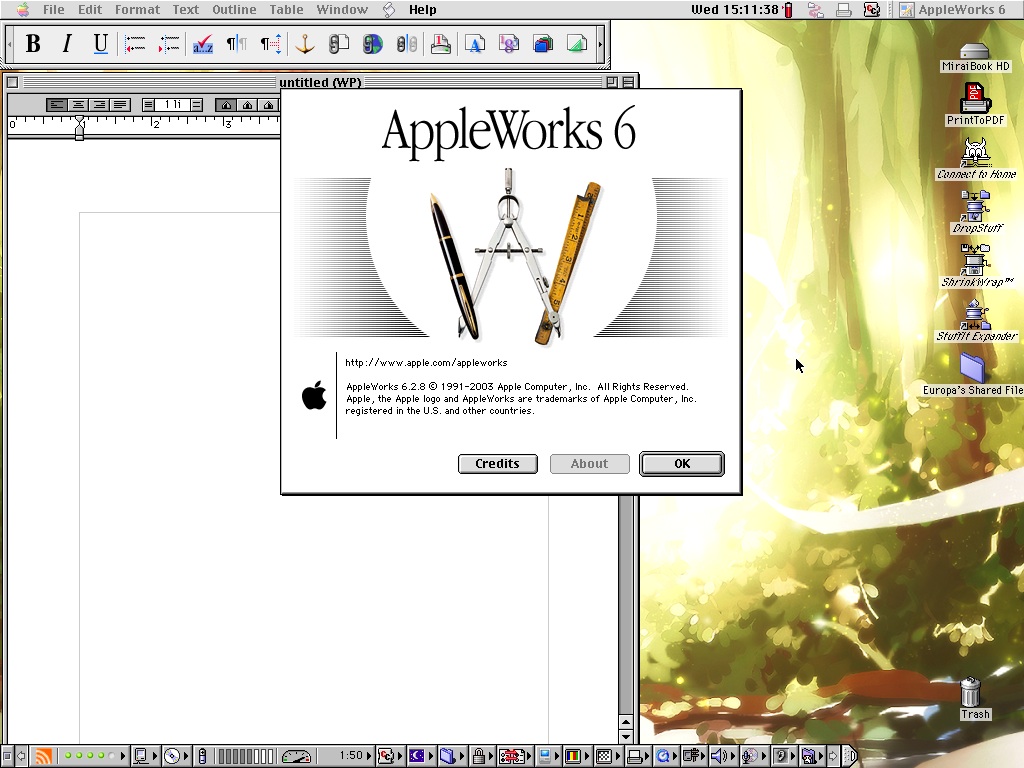Screen dimensions: 1024x768
Task: Click the globe web link icon
Action: click(x=373, y=44)
